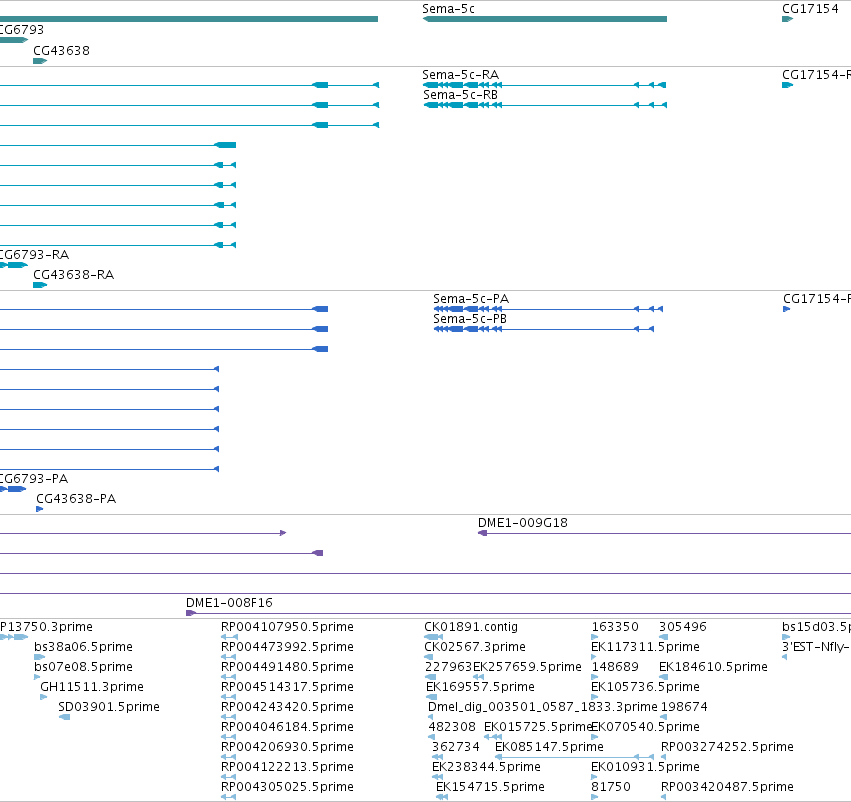Click the Sema-5c-RA transcript glyph
This screenshot has height=802, width=851.
coord(544,85)
